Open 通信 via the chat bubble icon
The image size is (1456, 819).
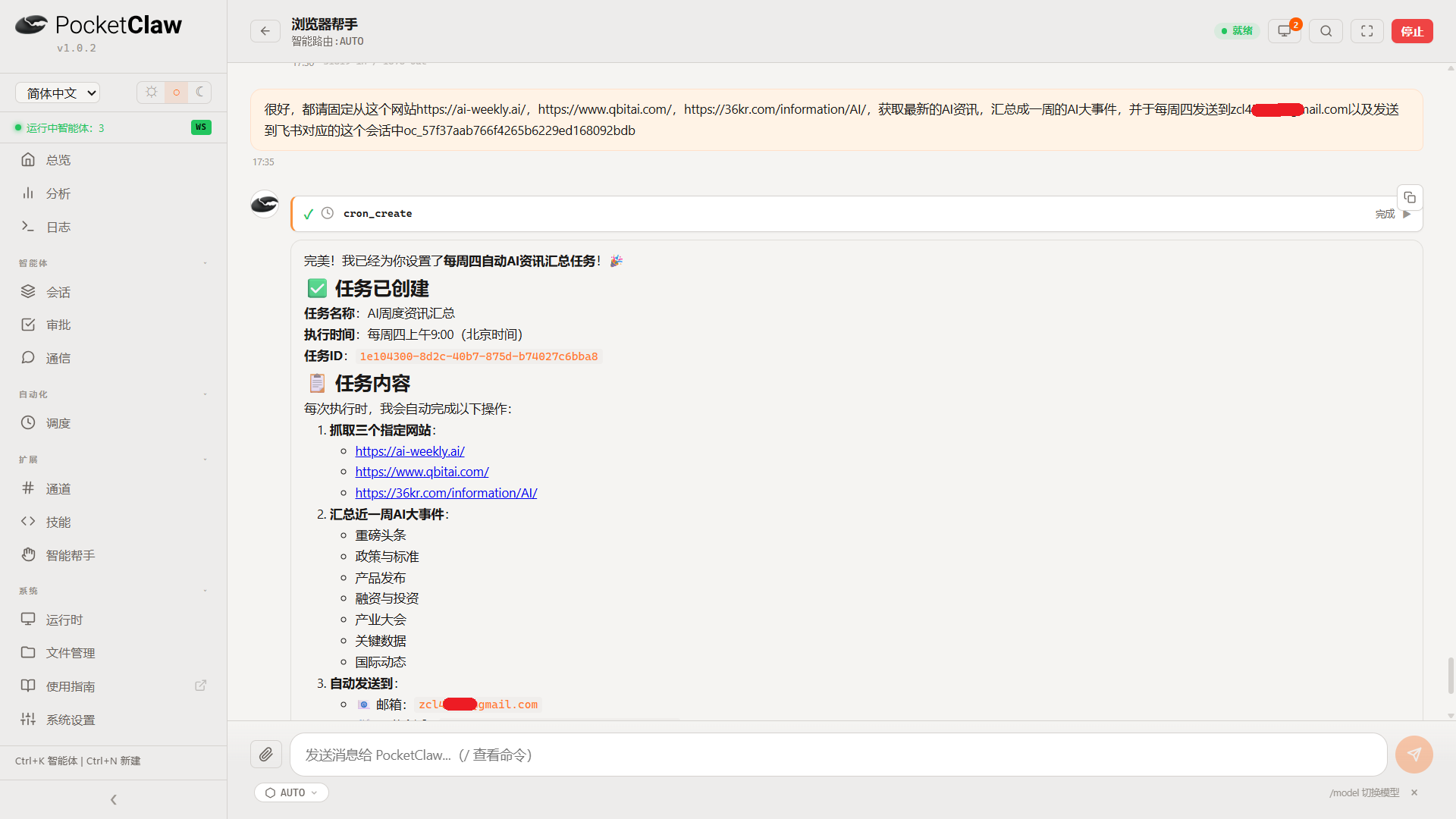point(28,357)
